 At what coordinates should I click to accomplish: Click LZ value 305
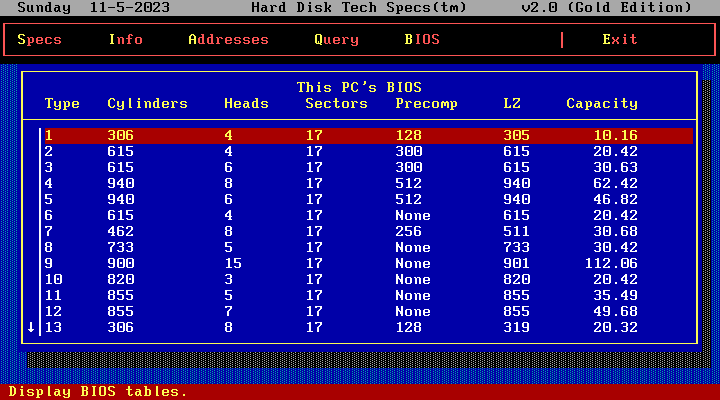516,135
